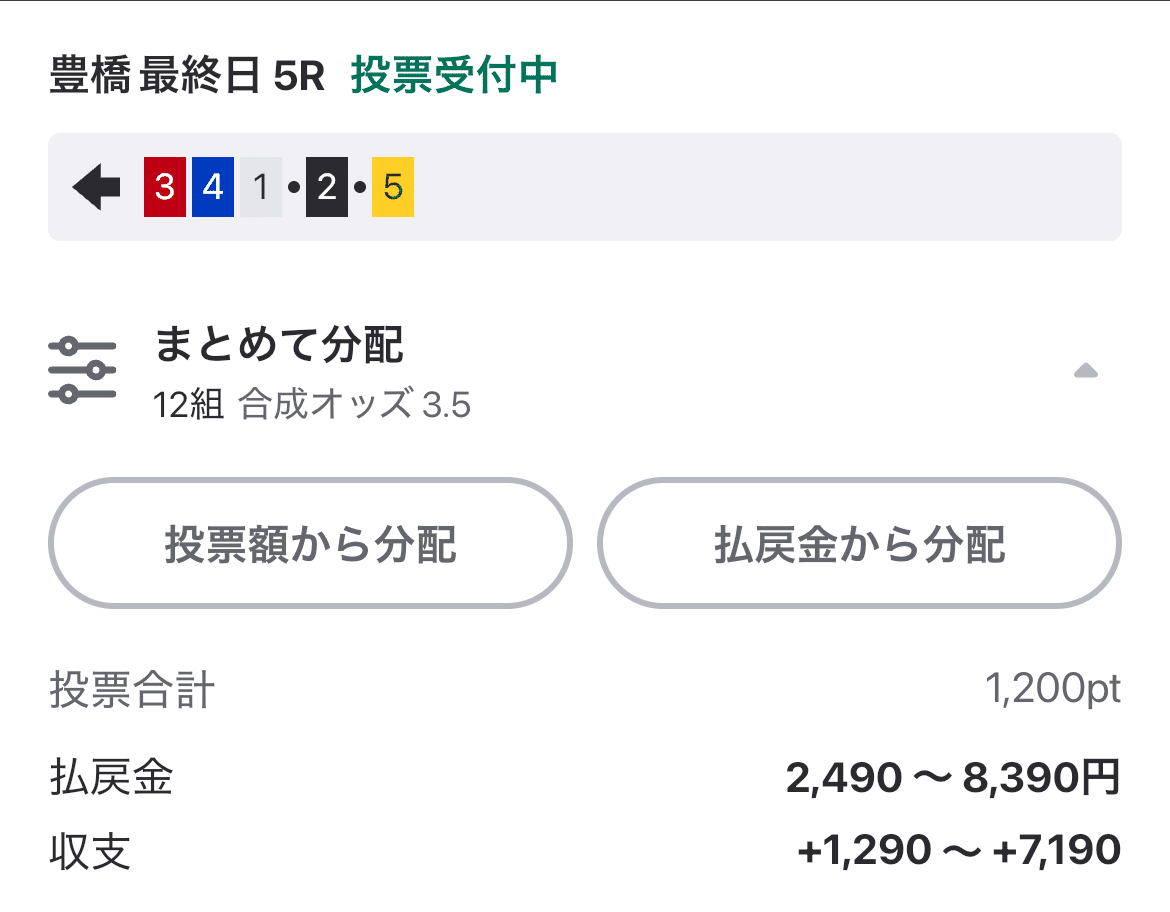The height and width of the screenshot is (912, 1170).
Task: Tap the 投票受付中 status indicator
Action: coord(455,74)
